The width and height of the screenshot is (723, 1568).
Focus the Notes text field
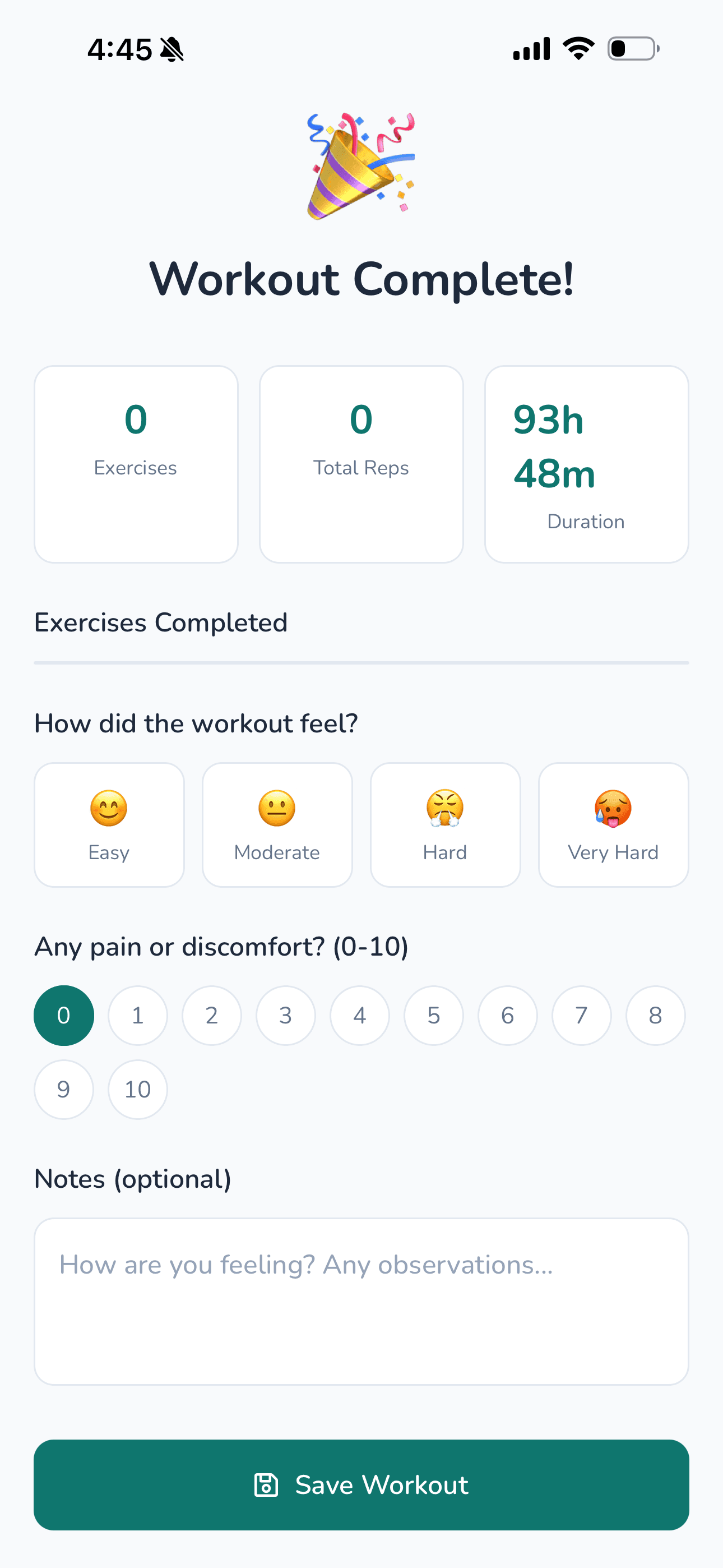[361, 1302]
